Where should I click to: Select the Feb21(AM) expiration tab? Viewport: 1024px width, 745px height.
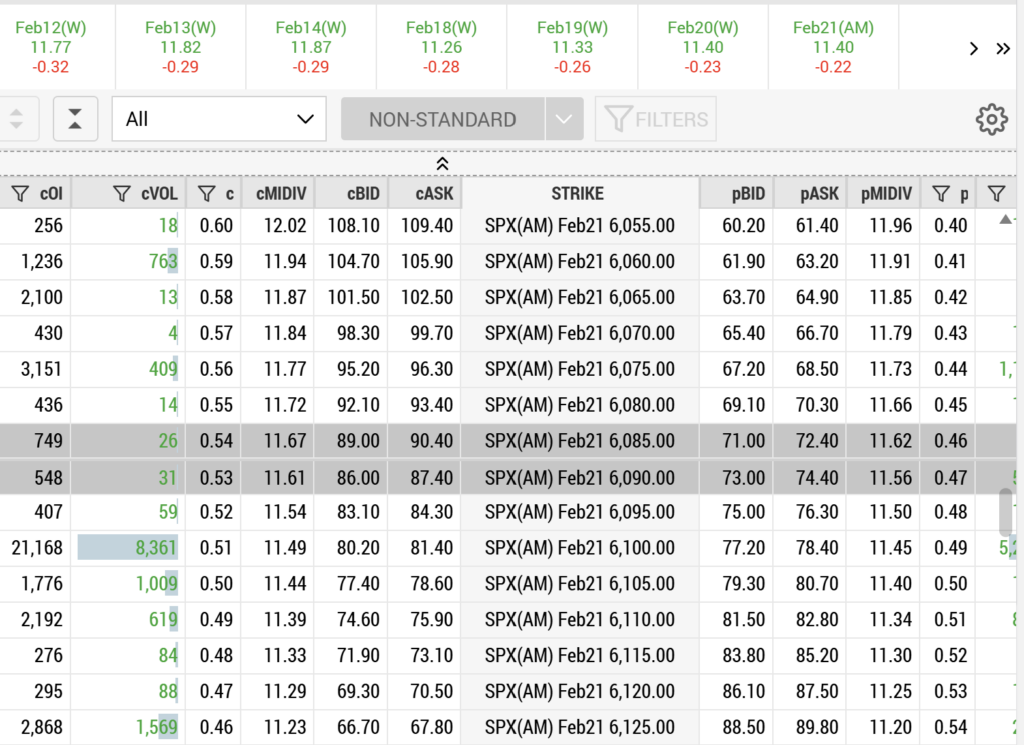[x=833, y=47]
